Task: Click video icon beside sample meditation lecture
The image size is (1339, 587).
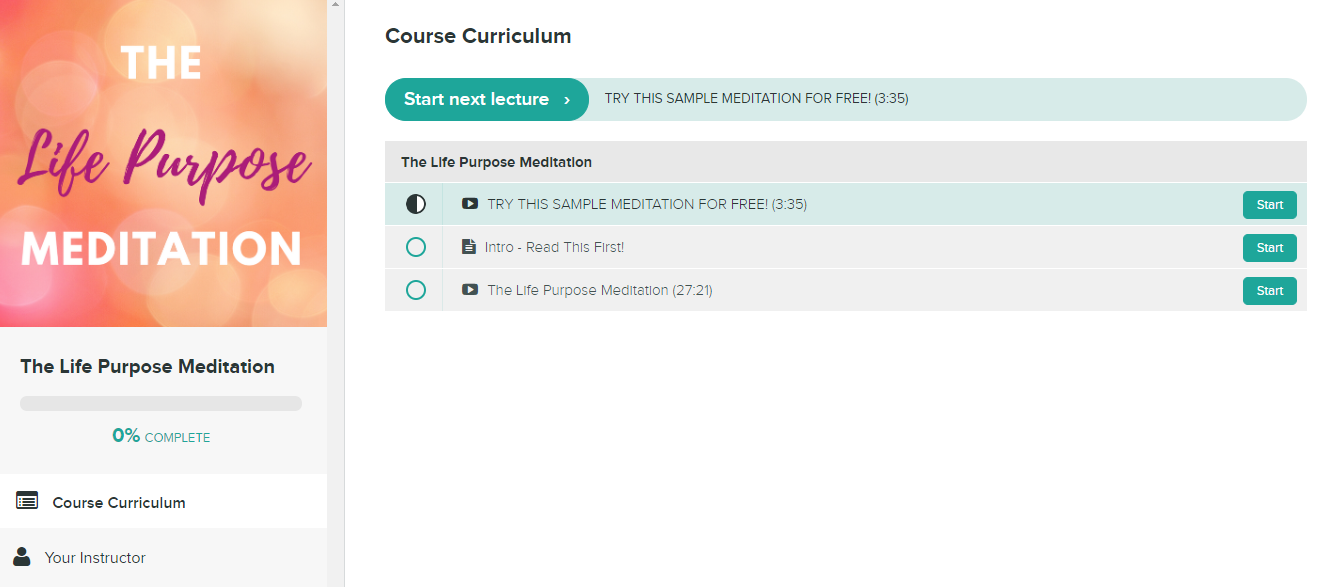Action: click(470, 204)
